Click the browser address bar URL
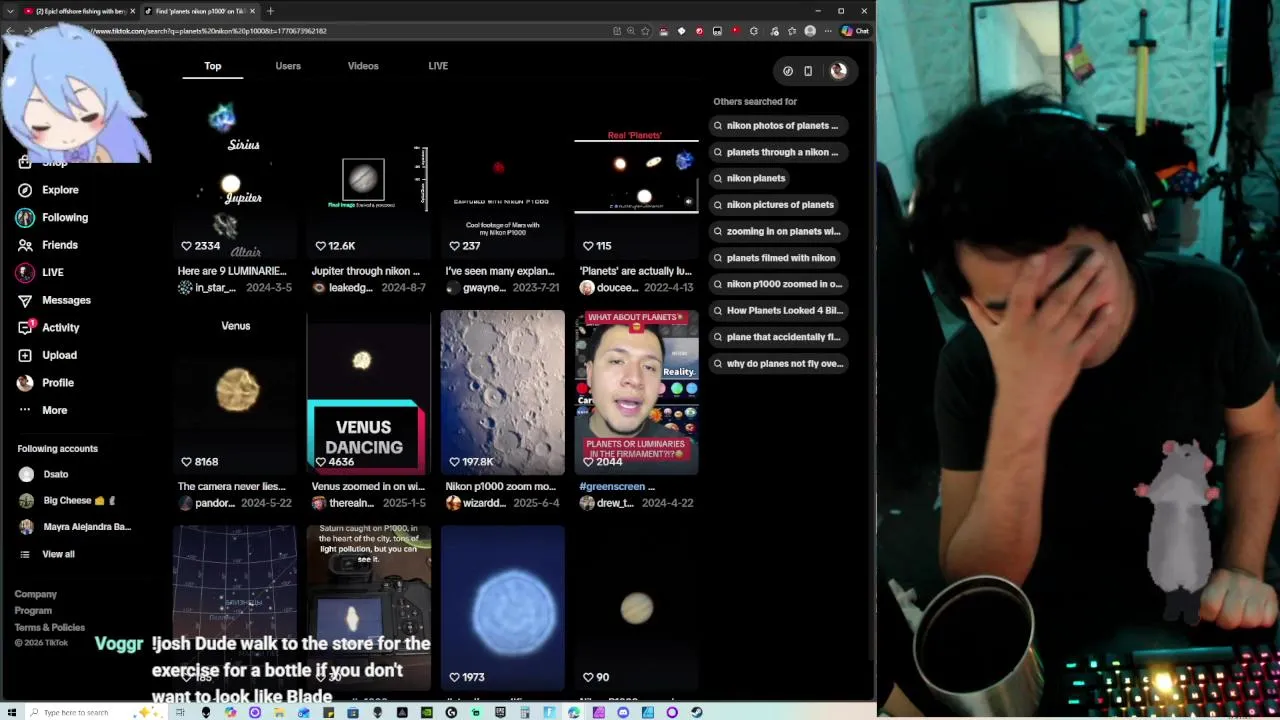This screenshot has height=720, width=1280. click(x=208, y=31)
